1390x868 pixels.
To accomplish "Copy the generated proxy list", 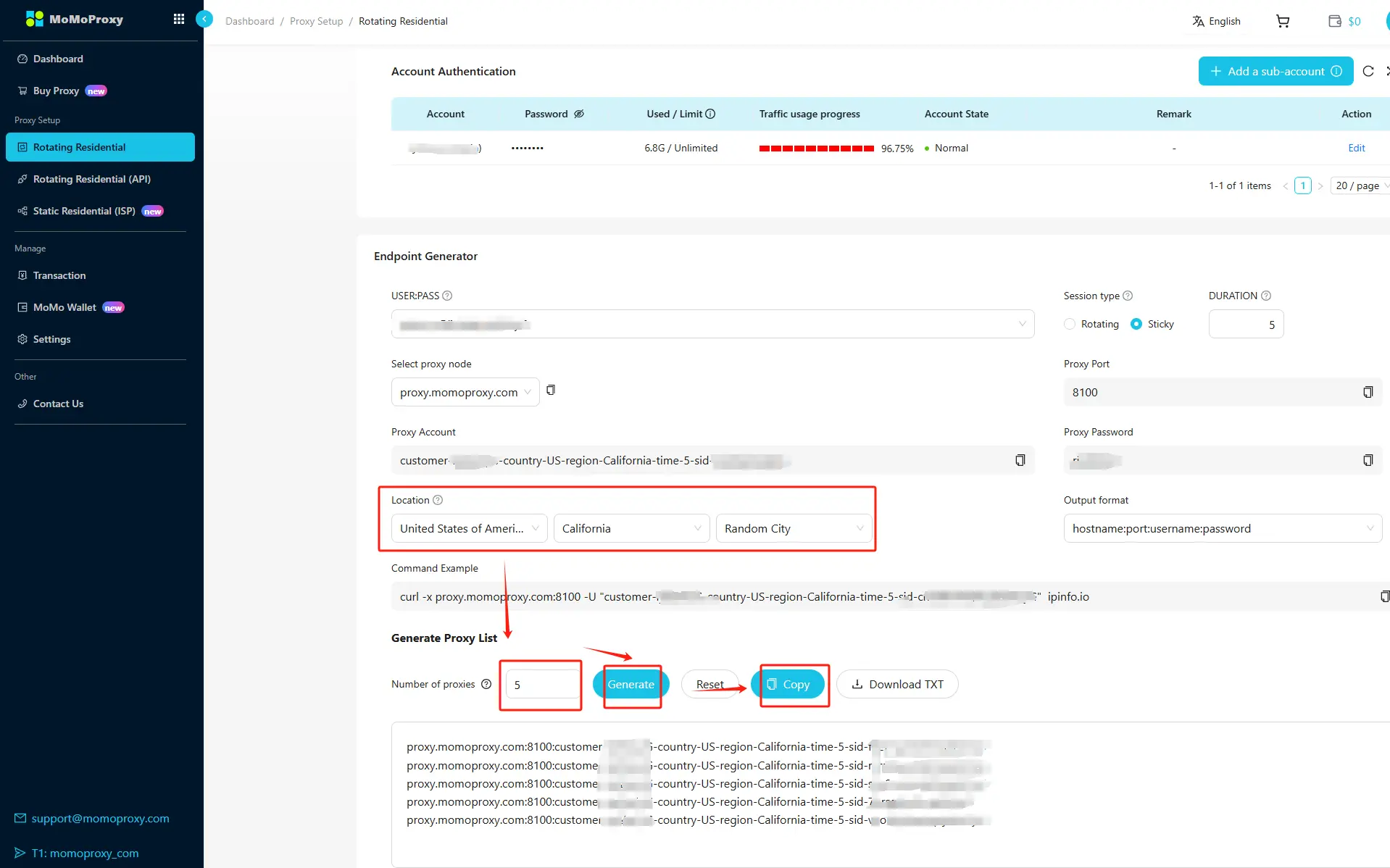I will [x=788, y=684].
